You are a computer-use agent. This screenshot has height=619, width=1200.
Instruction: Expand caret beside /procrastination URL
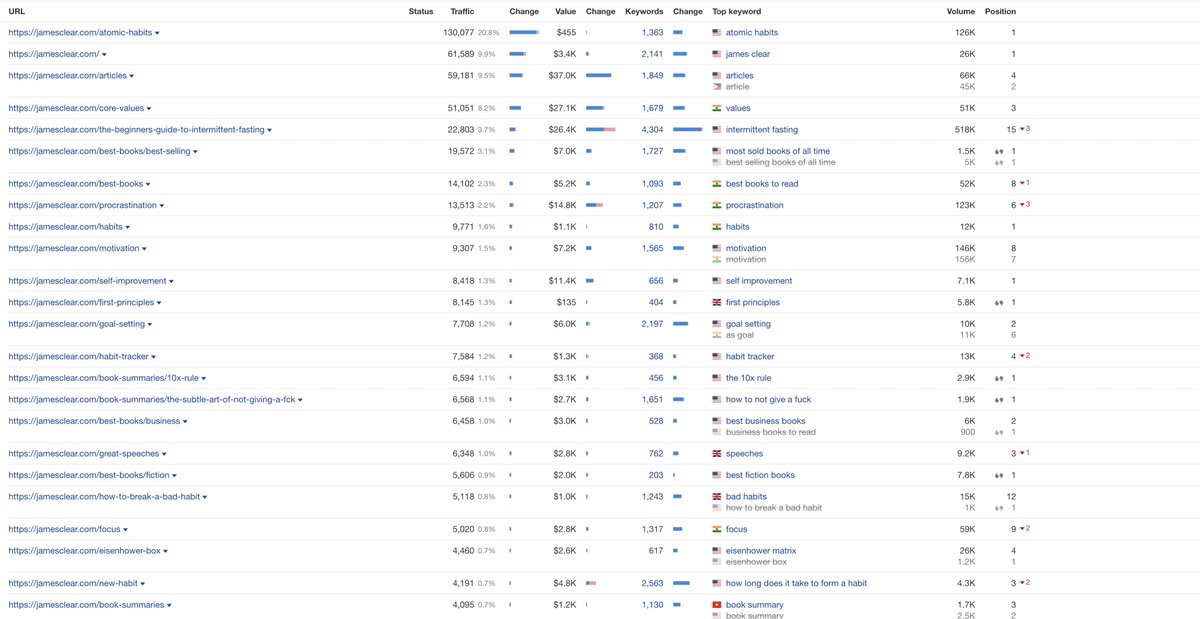click(162, 206)
